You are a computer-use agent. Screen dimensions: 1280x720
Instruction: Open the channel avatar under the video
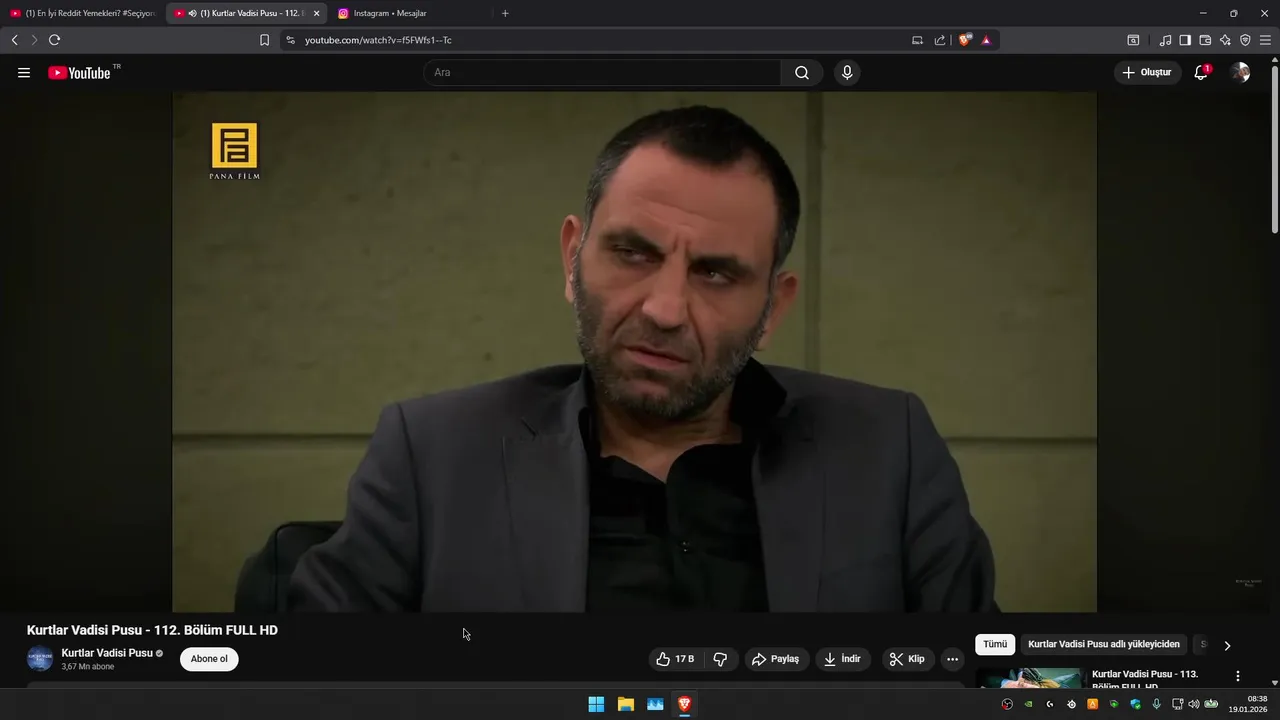tap(40, 659)
